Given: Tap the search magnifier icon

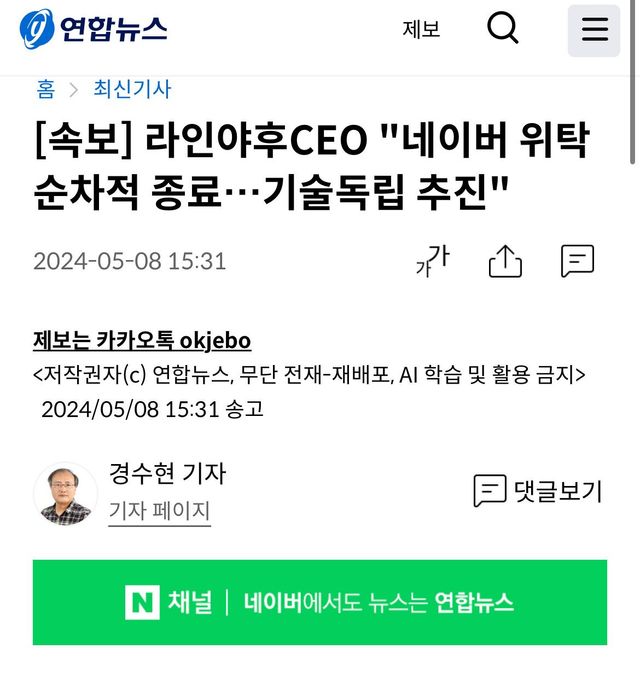Looking at the screenshot, I should click(x=503, y=28).
